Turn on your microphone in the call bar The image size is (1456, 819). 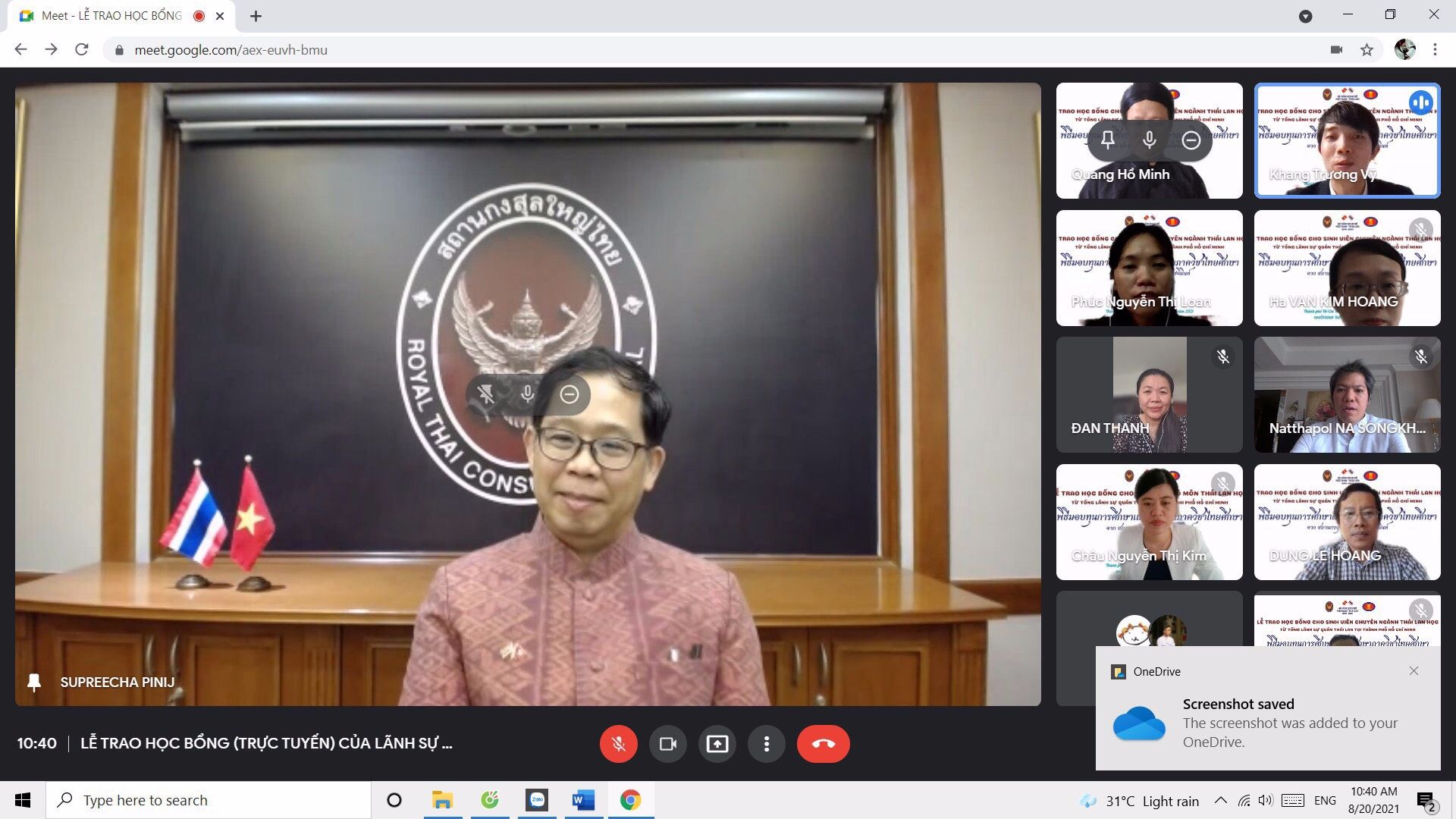point(619,744)
